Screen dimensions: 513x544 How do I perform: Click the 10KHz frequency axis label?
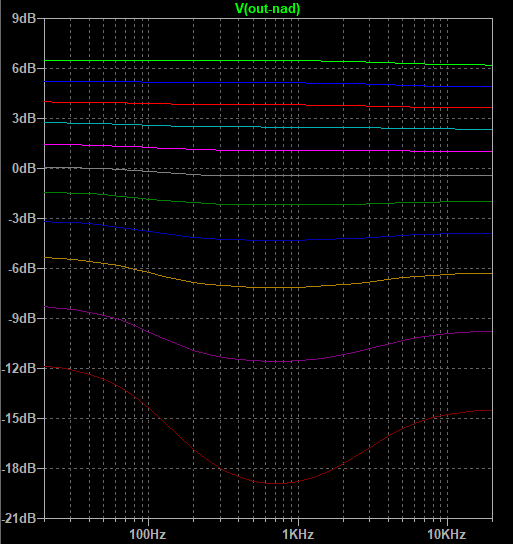coord(447,534)
